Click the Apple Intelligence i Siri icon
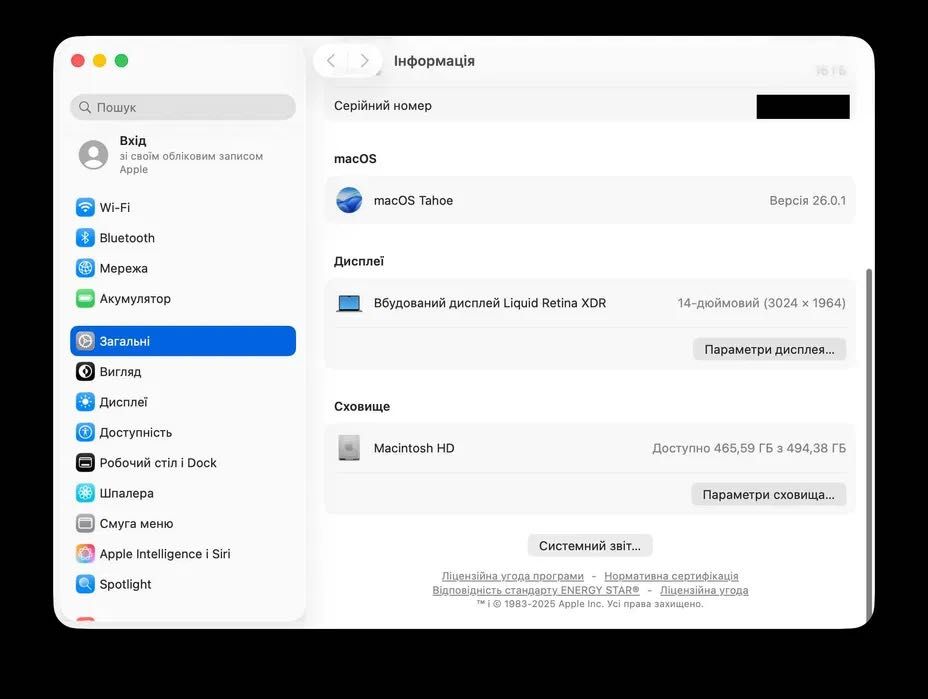The image size is (928, 699). coord(85,553)
